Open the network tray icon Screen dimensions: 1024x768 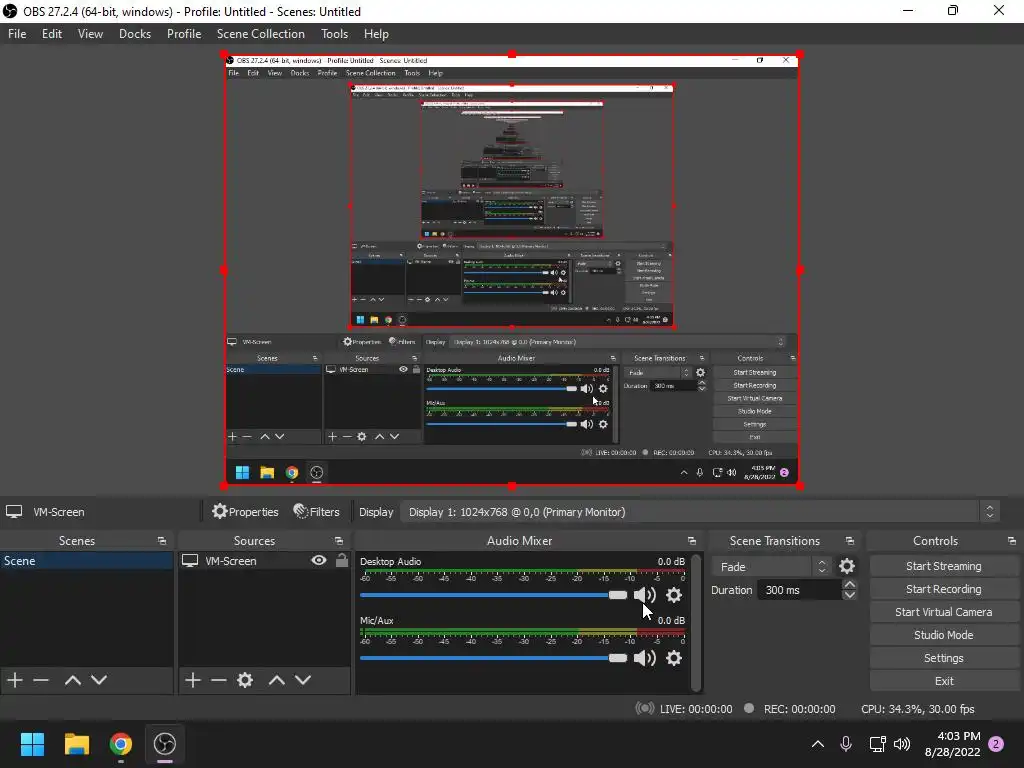(x=877, y=744)
